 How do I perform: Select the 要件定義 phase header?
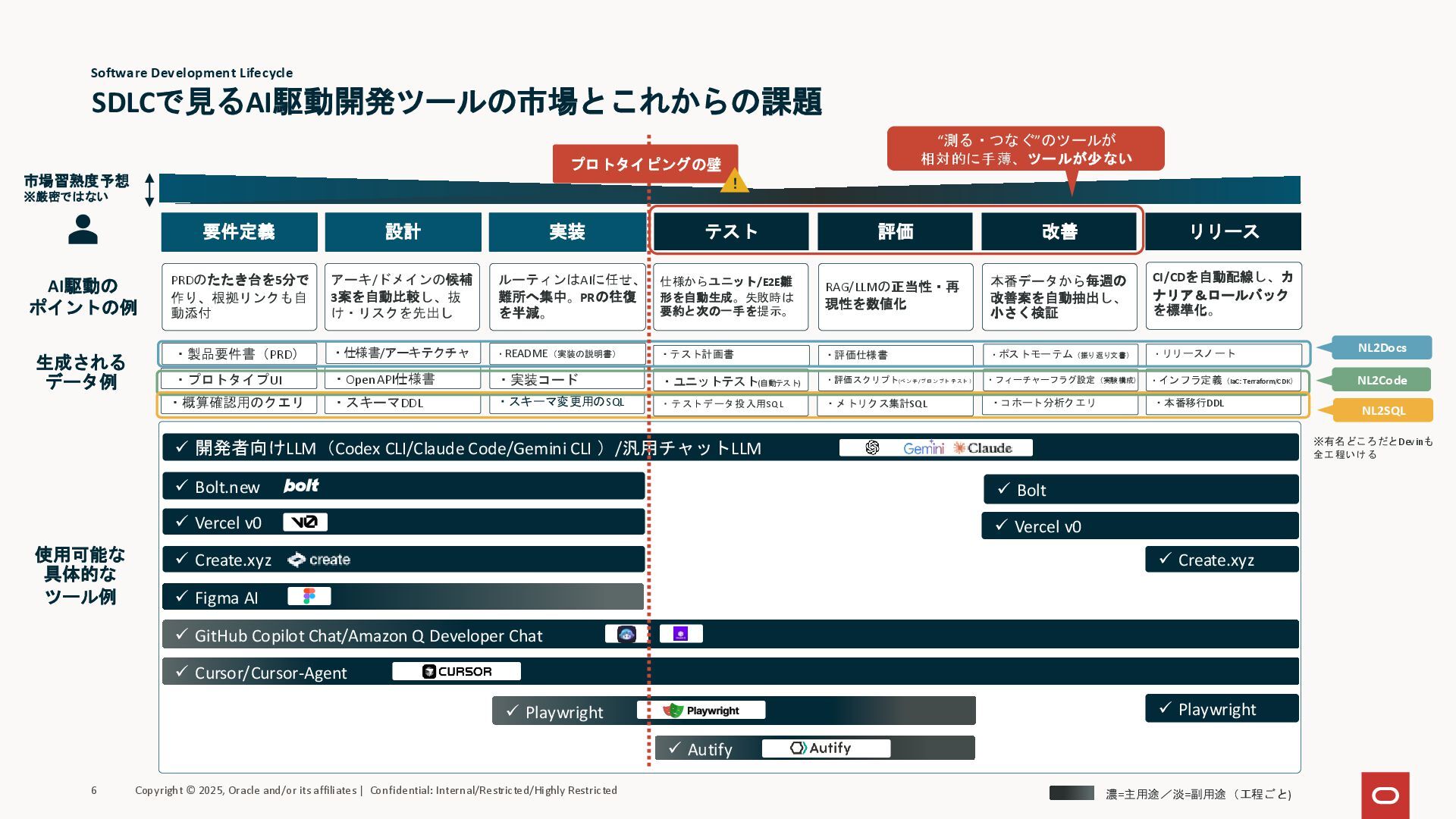[239, 231]
